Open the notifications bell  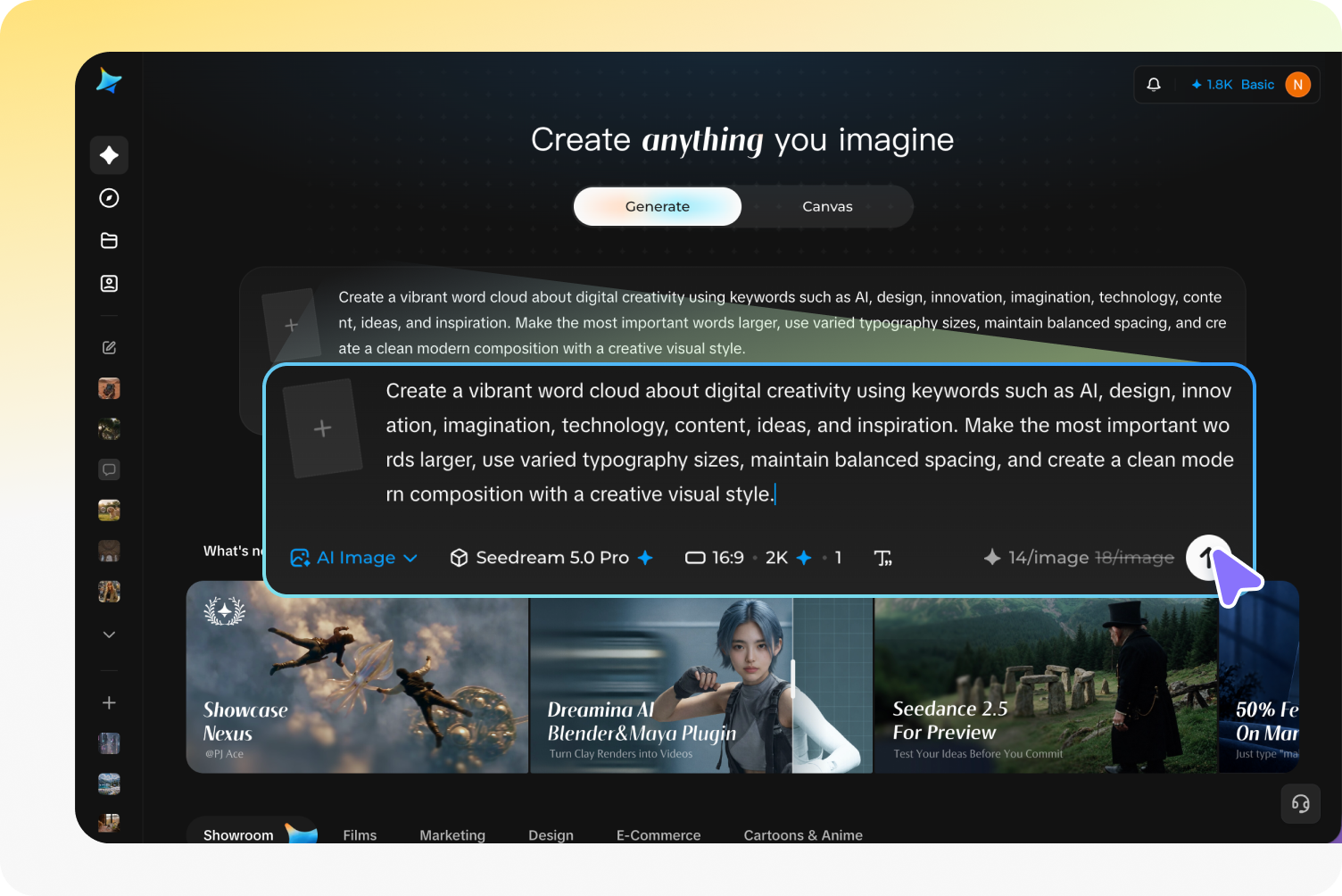click(1154, 85)
